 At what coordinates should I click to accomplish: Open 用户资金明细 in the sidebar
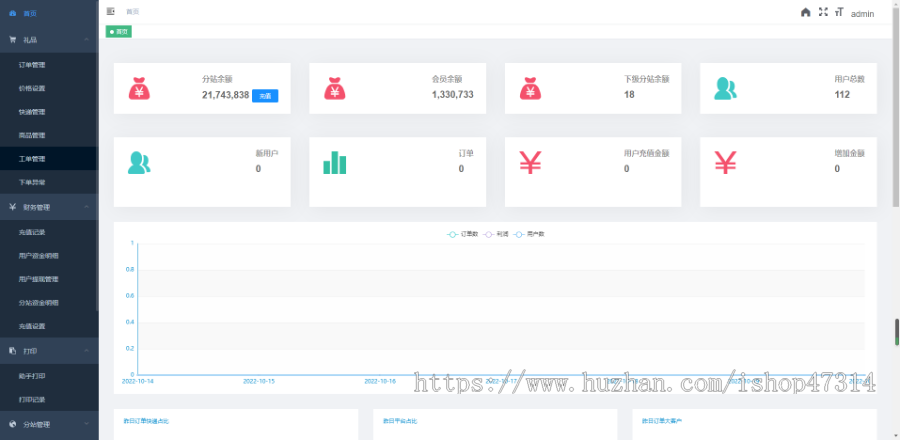coord(49,256)
